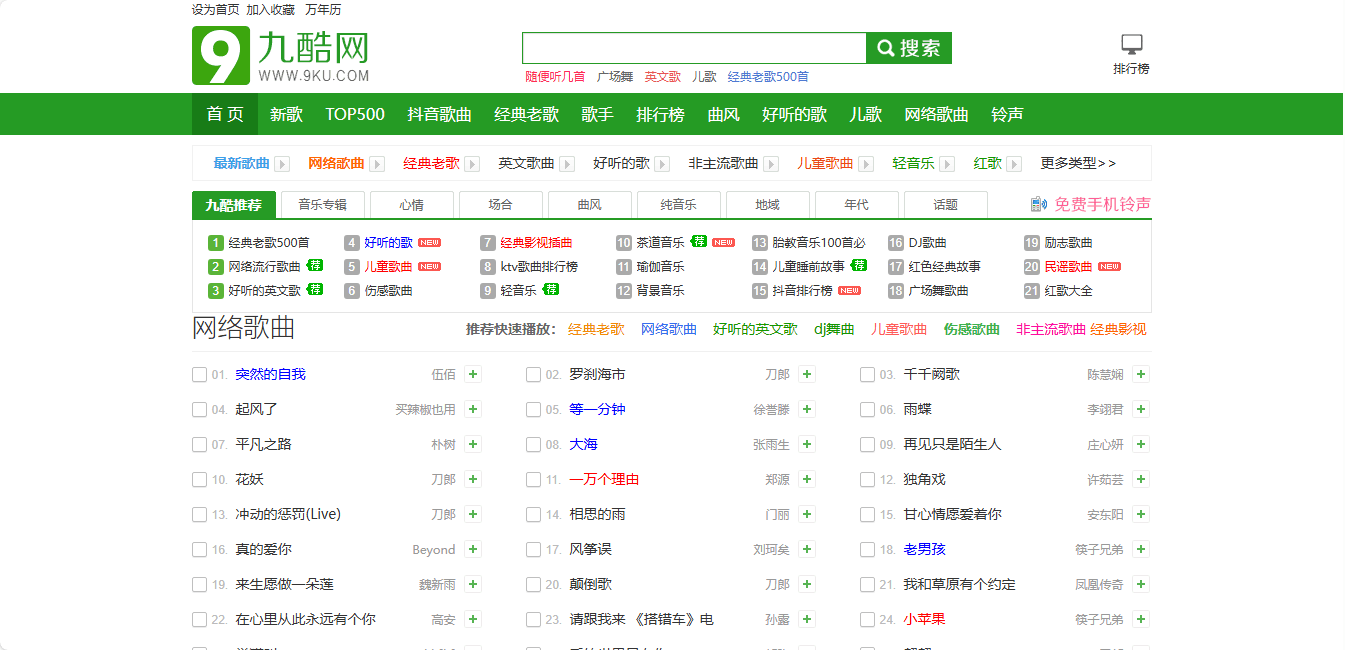Viewport: 1345px width, 650px height.
Task: Click the arrow beside 红歌
Action: [x=1013, y=163]
